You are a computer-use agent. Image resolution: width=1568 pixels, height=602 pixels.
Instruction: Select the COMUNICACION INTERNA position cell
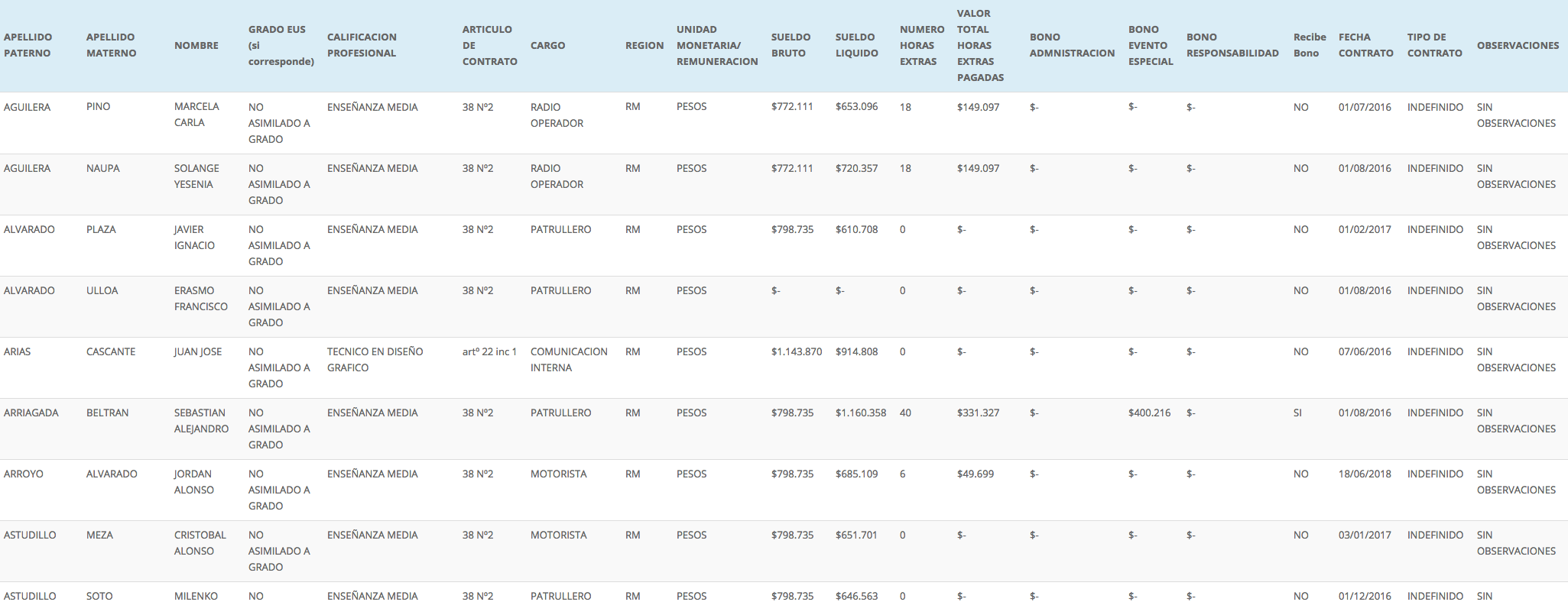click(x=569, y=360)
